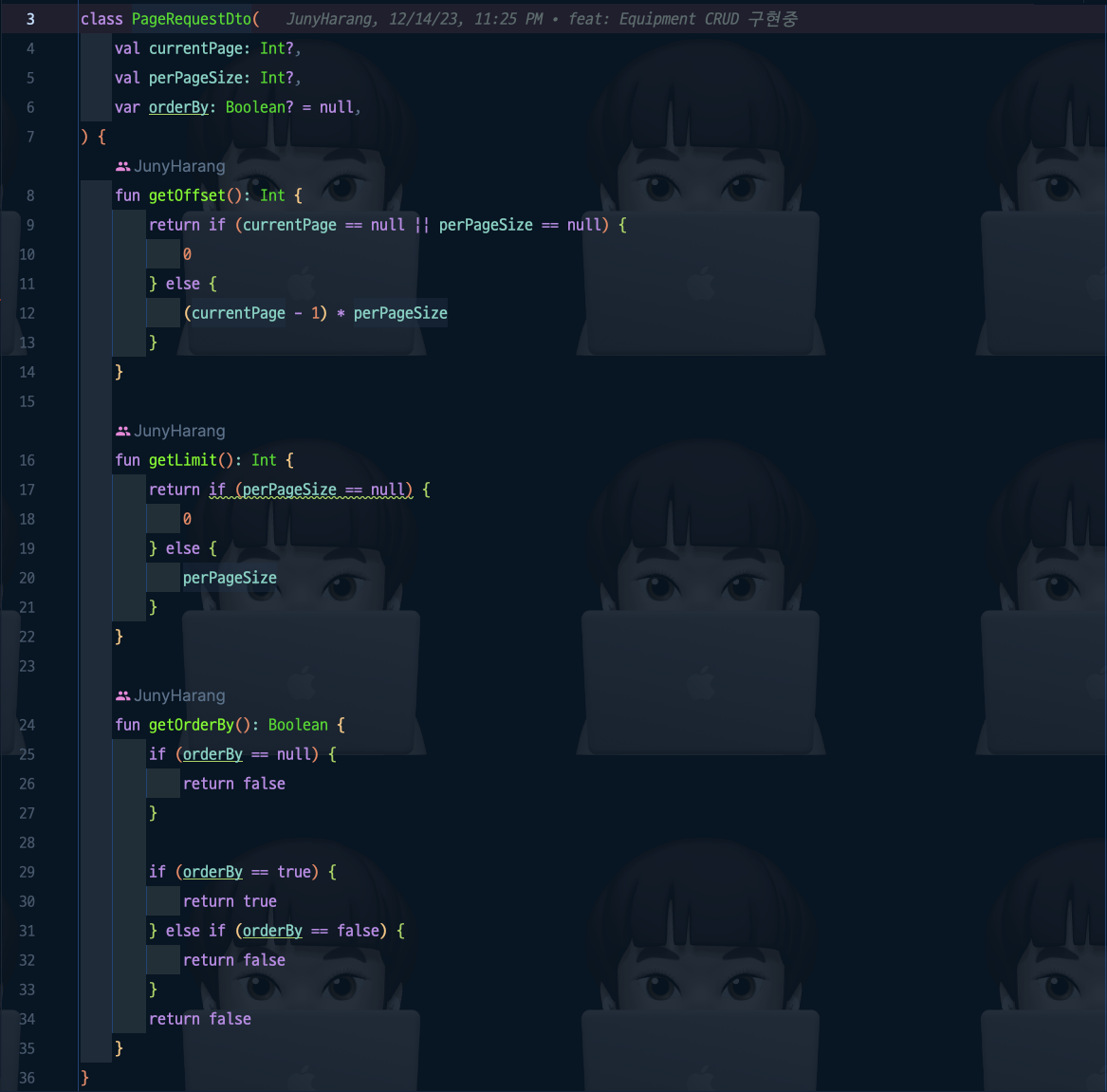Click orderBy in the null check on line 25
Image resolution: width=1107 pixels, height=1092 pixels.
pos(212,754)
